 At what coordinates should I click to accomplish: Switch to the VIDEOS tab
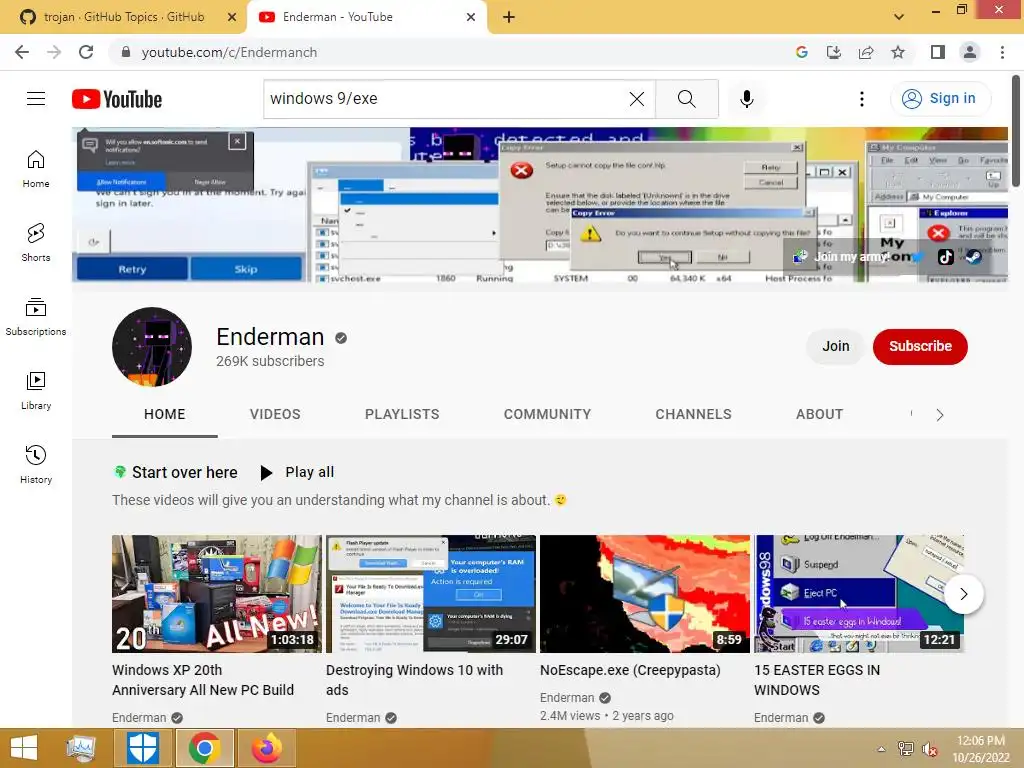(x=275, y=414)
